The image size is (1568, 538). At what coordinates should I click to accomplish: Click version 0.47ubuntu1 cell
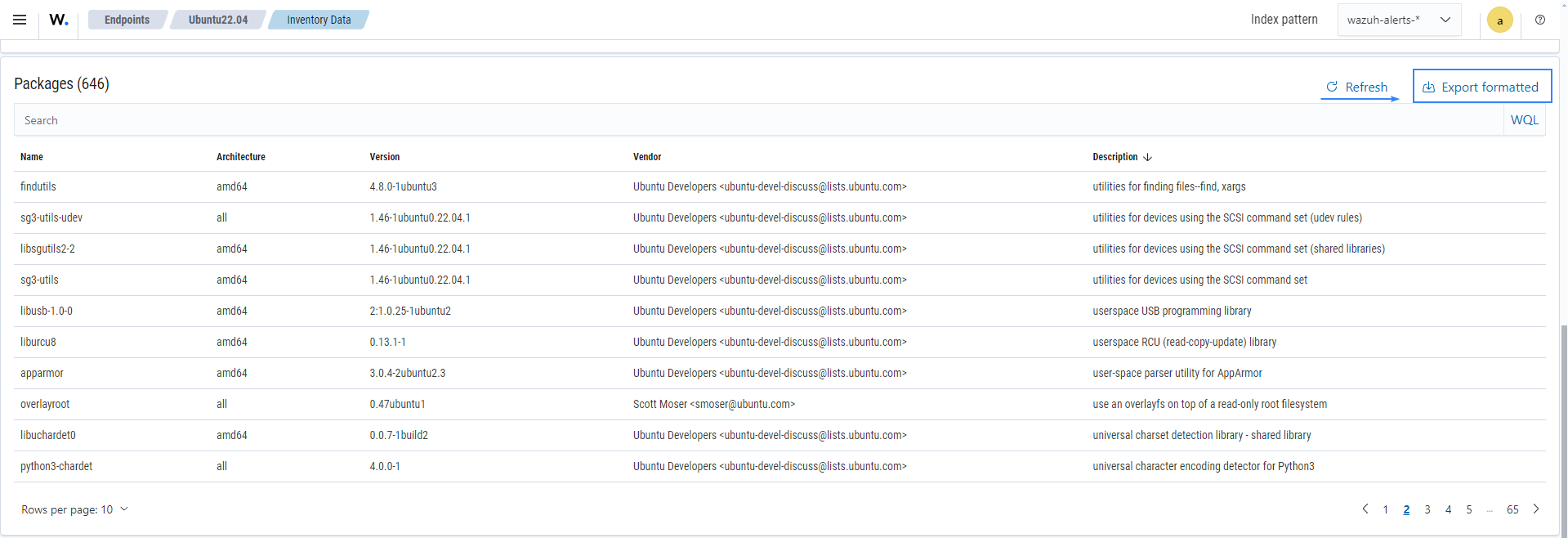click(397, 405)
